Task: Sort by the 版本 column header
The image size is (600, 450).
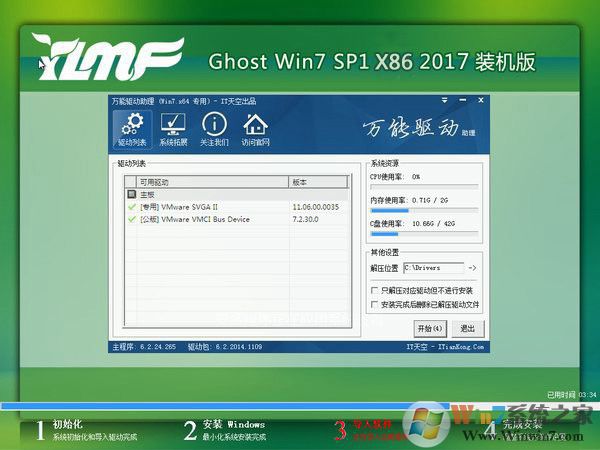Action: tap(318, 182)
